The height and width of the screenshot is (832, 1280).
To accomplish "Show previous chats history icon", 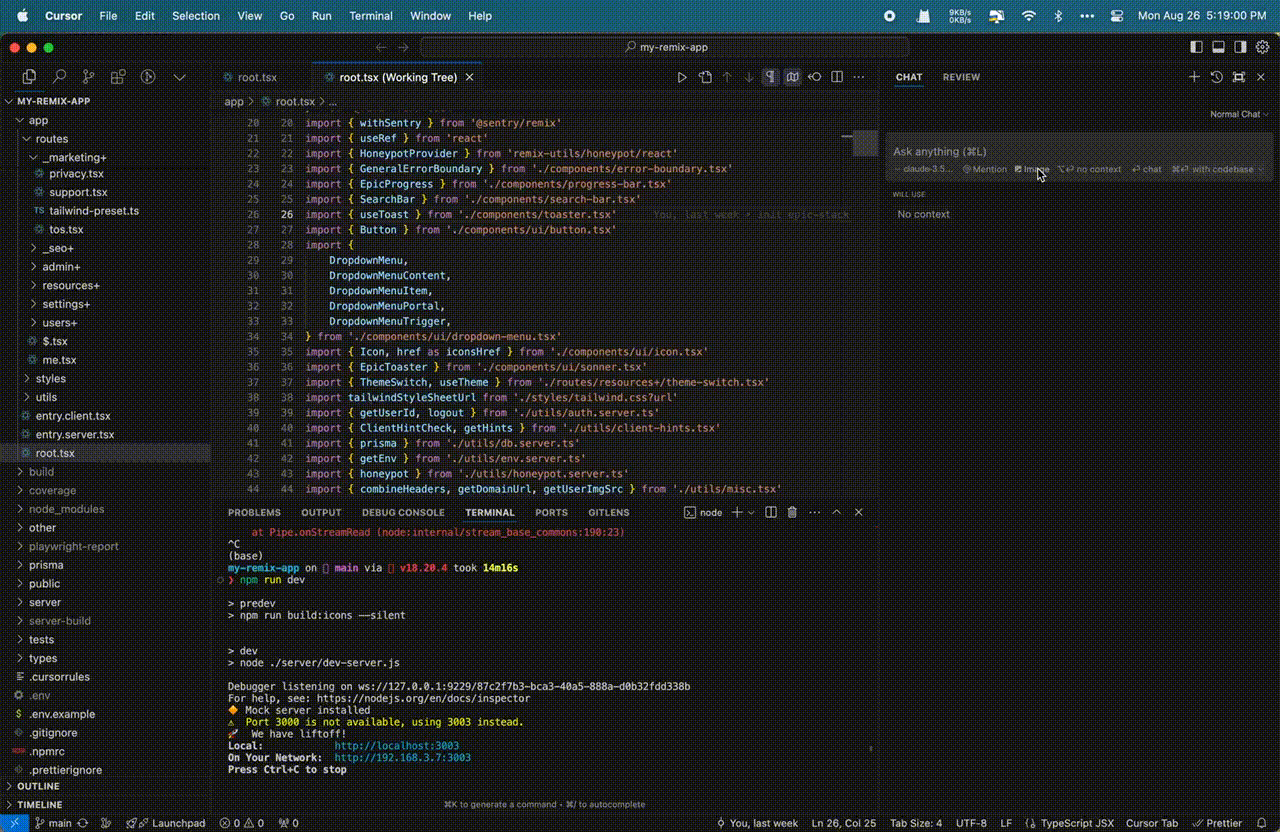I will coord(1216,77).
